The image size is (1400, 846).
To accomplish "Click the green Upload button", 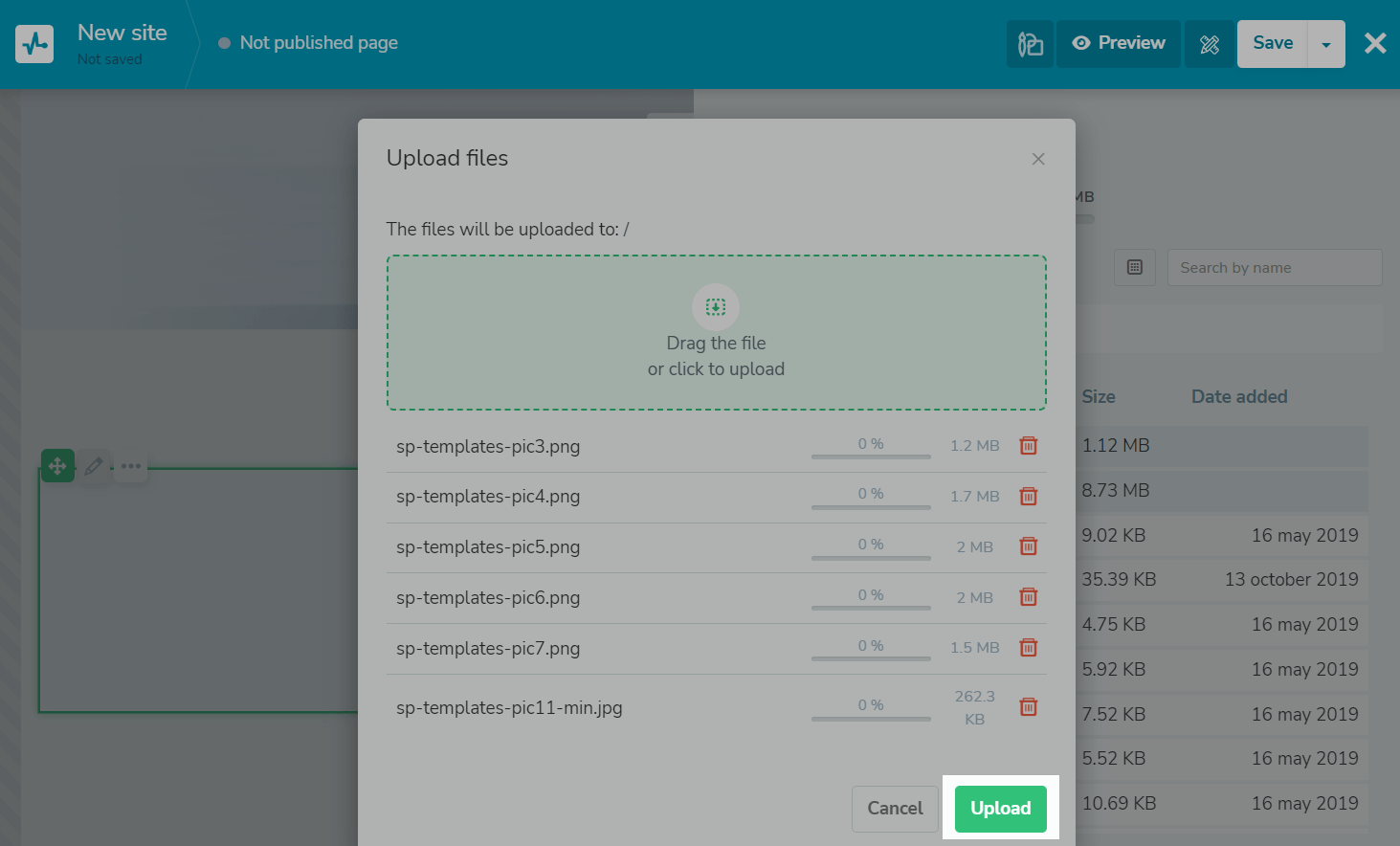I will point(1000,808).
